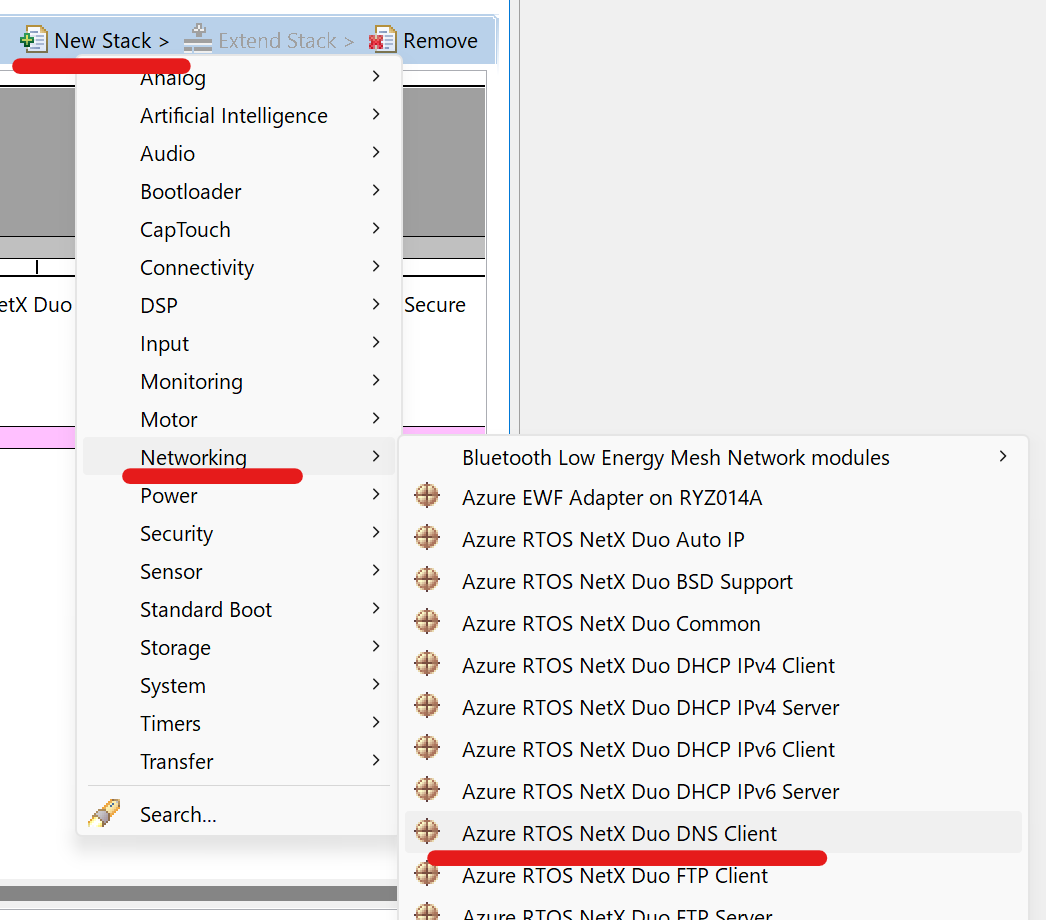The image size is (1046, 920).
Task: Expand arrow next to Networking
Action: 376,456
